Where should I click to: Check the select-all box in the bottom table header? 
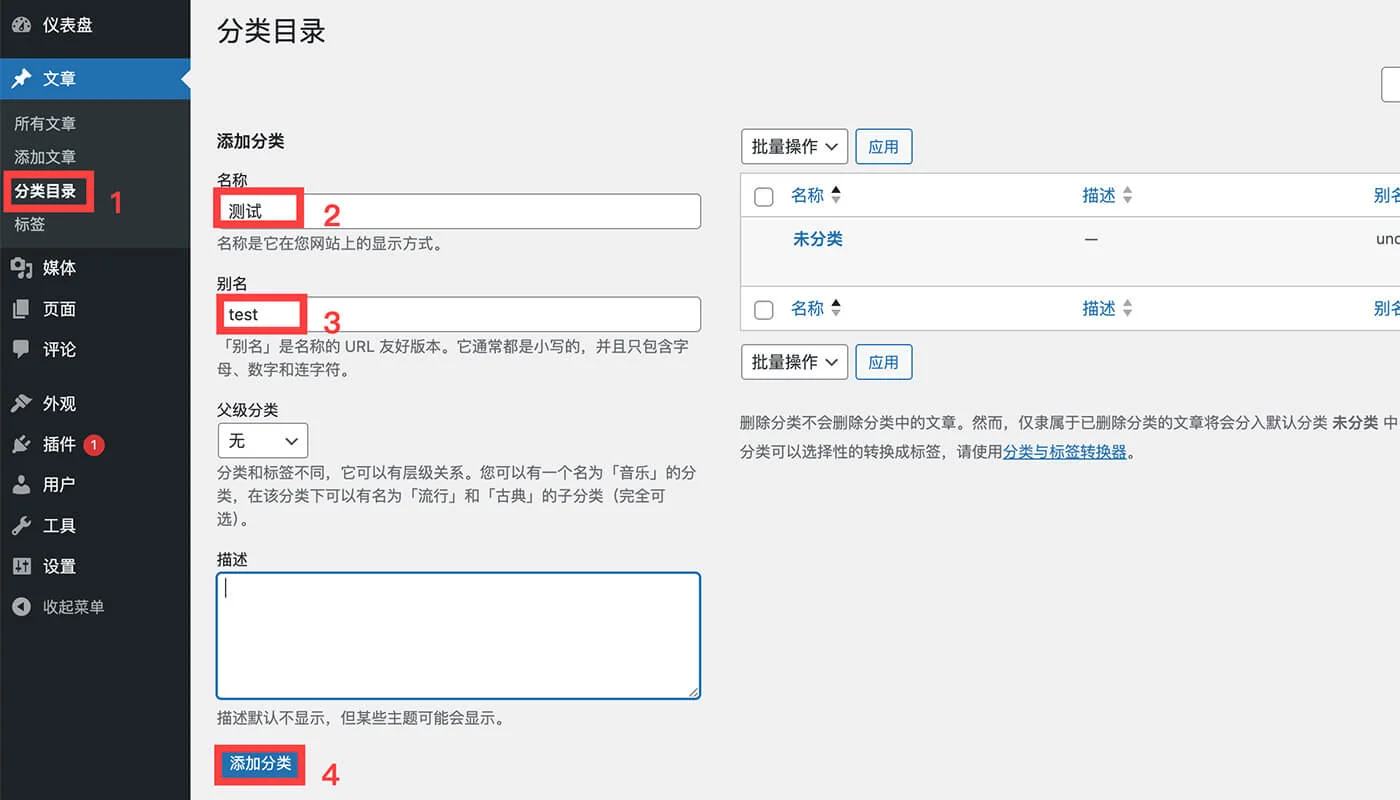coord(763,308)
